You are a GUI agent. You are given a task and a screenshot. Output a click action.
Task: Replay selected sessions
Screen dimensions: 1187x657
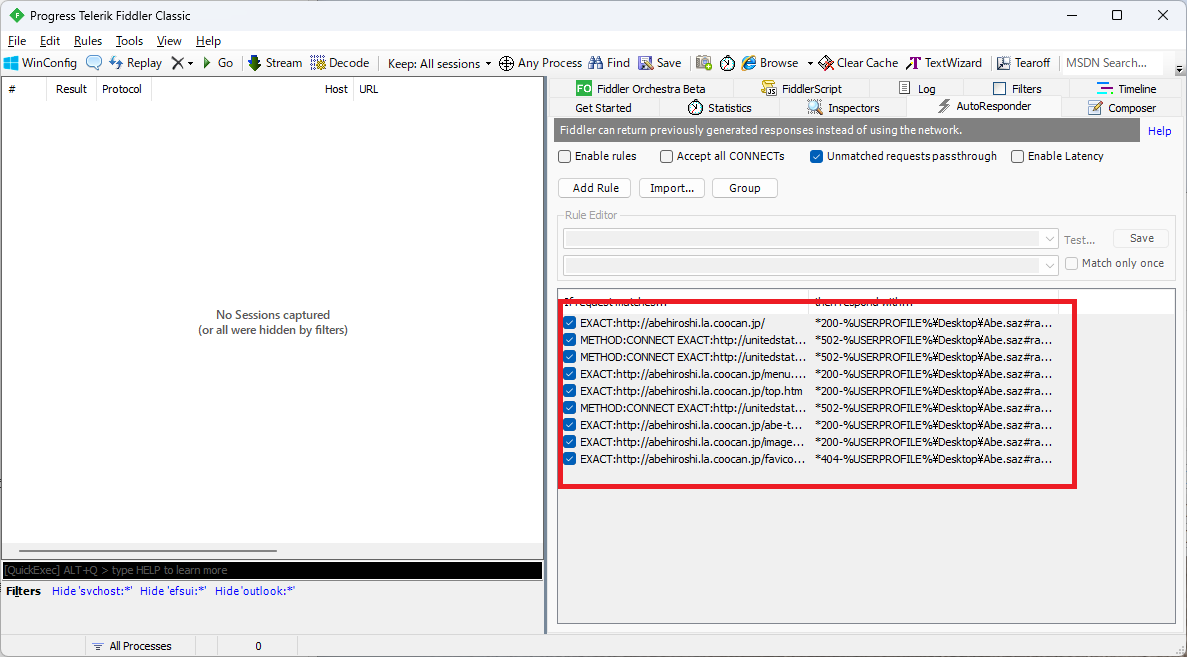coord(136,63)
